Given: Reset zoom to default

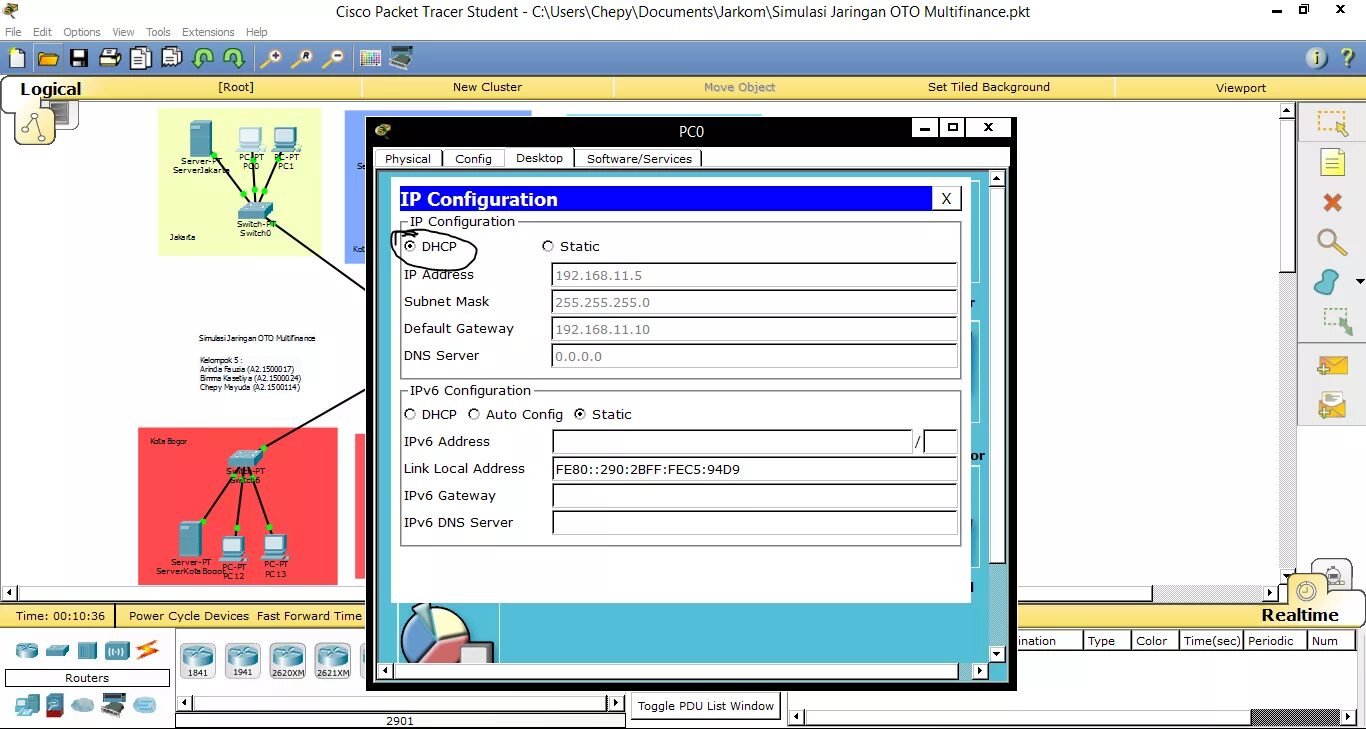Looking at the screenshot, I should (301, 58).
